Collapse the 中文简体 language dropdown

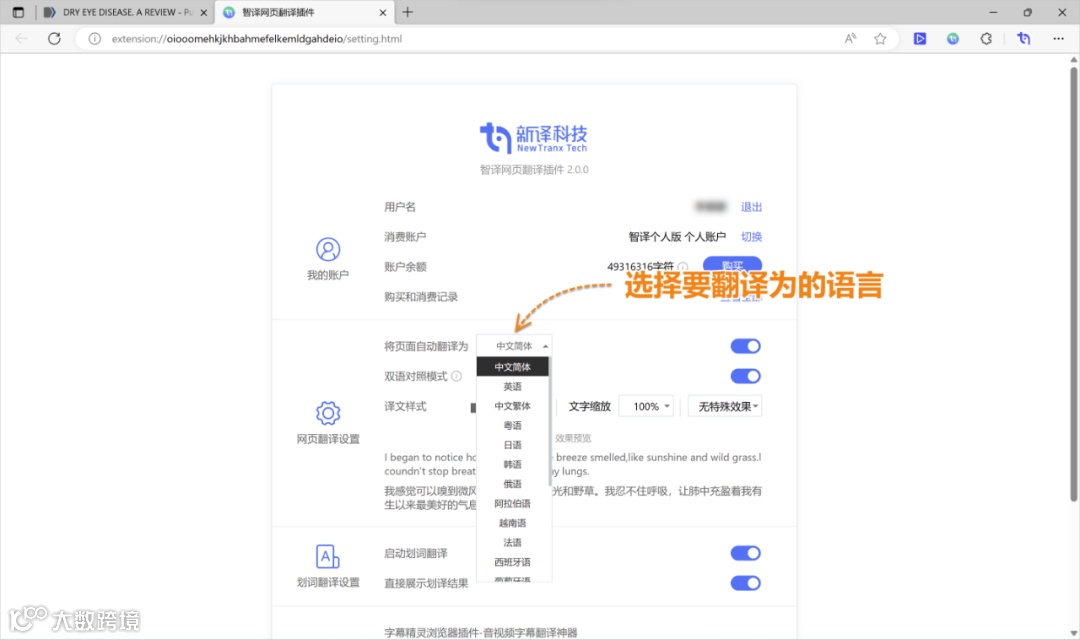(x=514, y=346)
